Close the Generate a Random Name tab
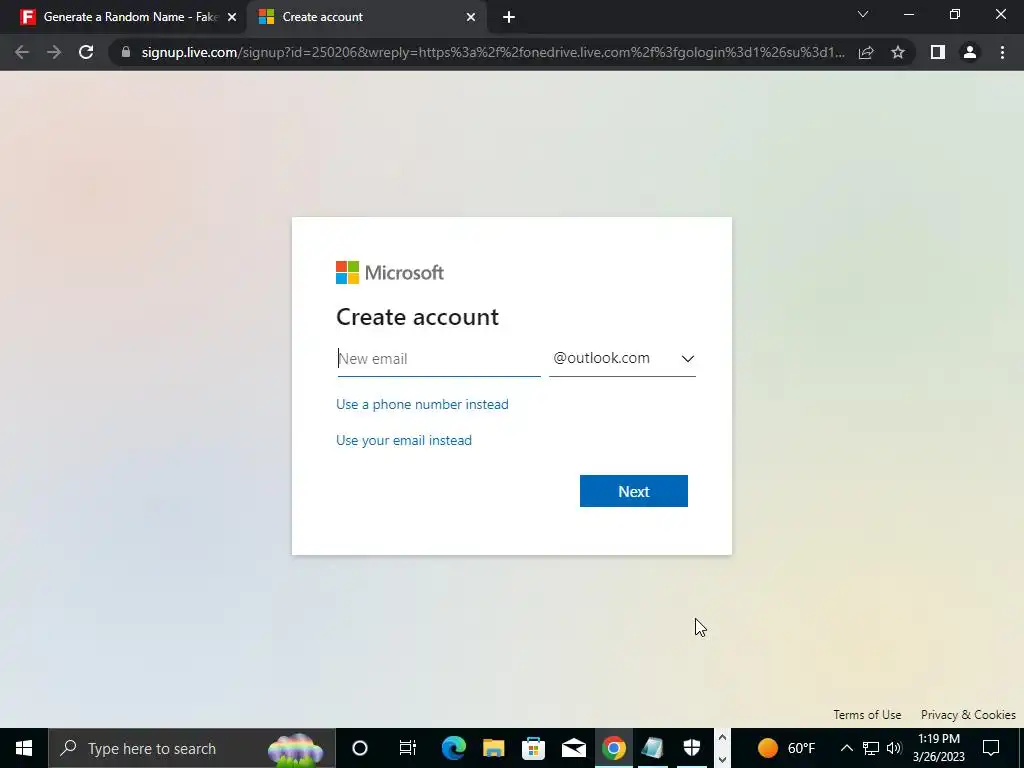Screen dimensions: 1024x768 (232, 17)
